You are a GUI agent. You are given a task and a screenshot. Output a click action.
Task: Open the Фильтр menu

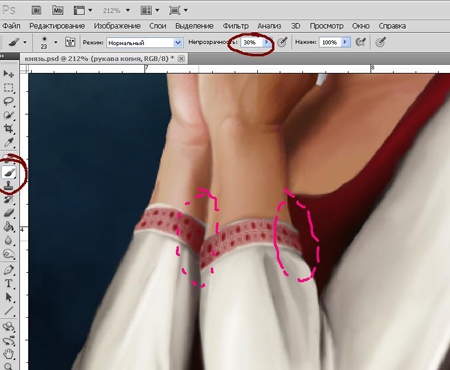236,26
